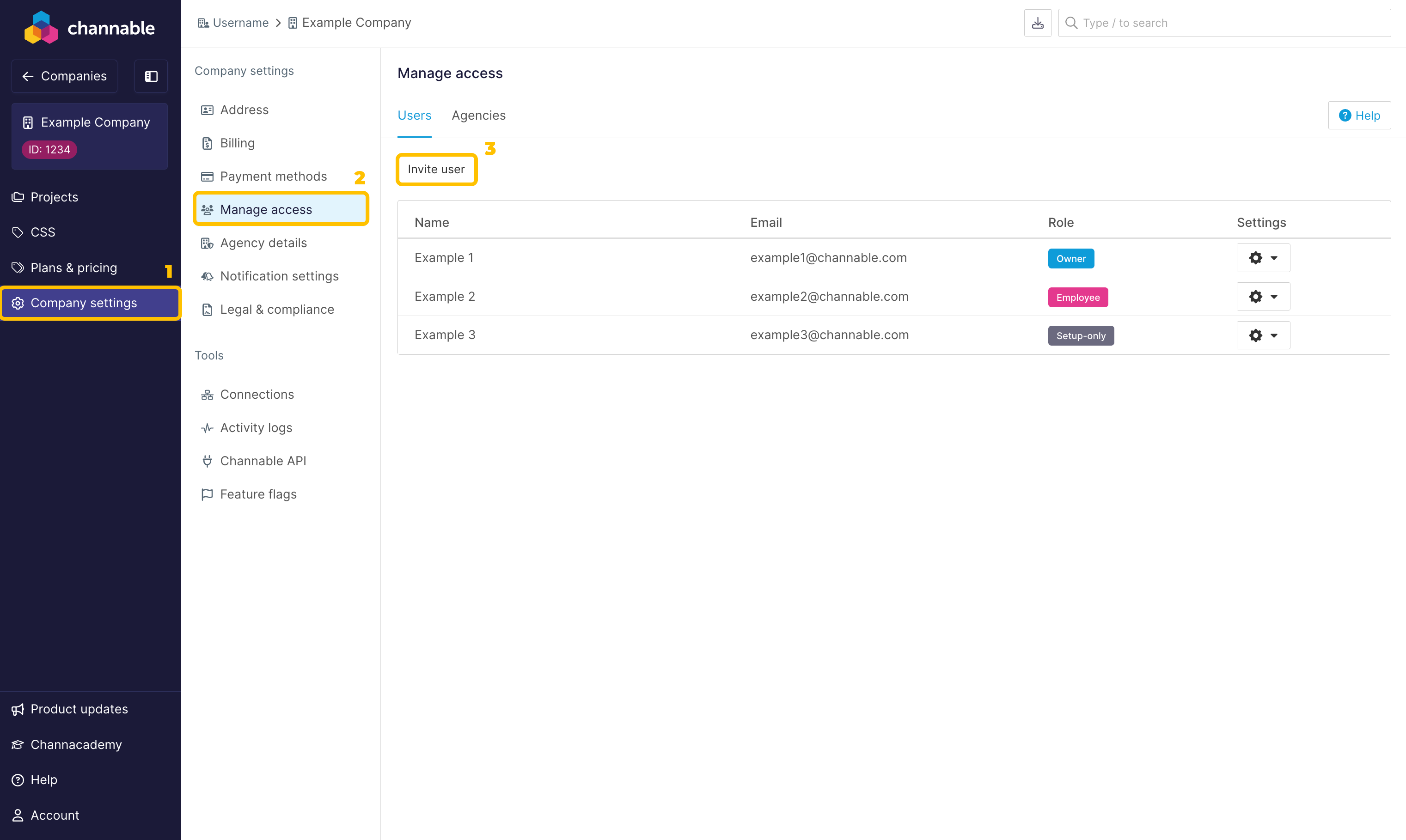Open settings dropdown for Example 1
The height and width of the screenshot is (840, 1406).
[x=1263, y=258]
